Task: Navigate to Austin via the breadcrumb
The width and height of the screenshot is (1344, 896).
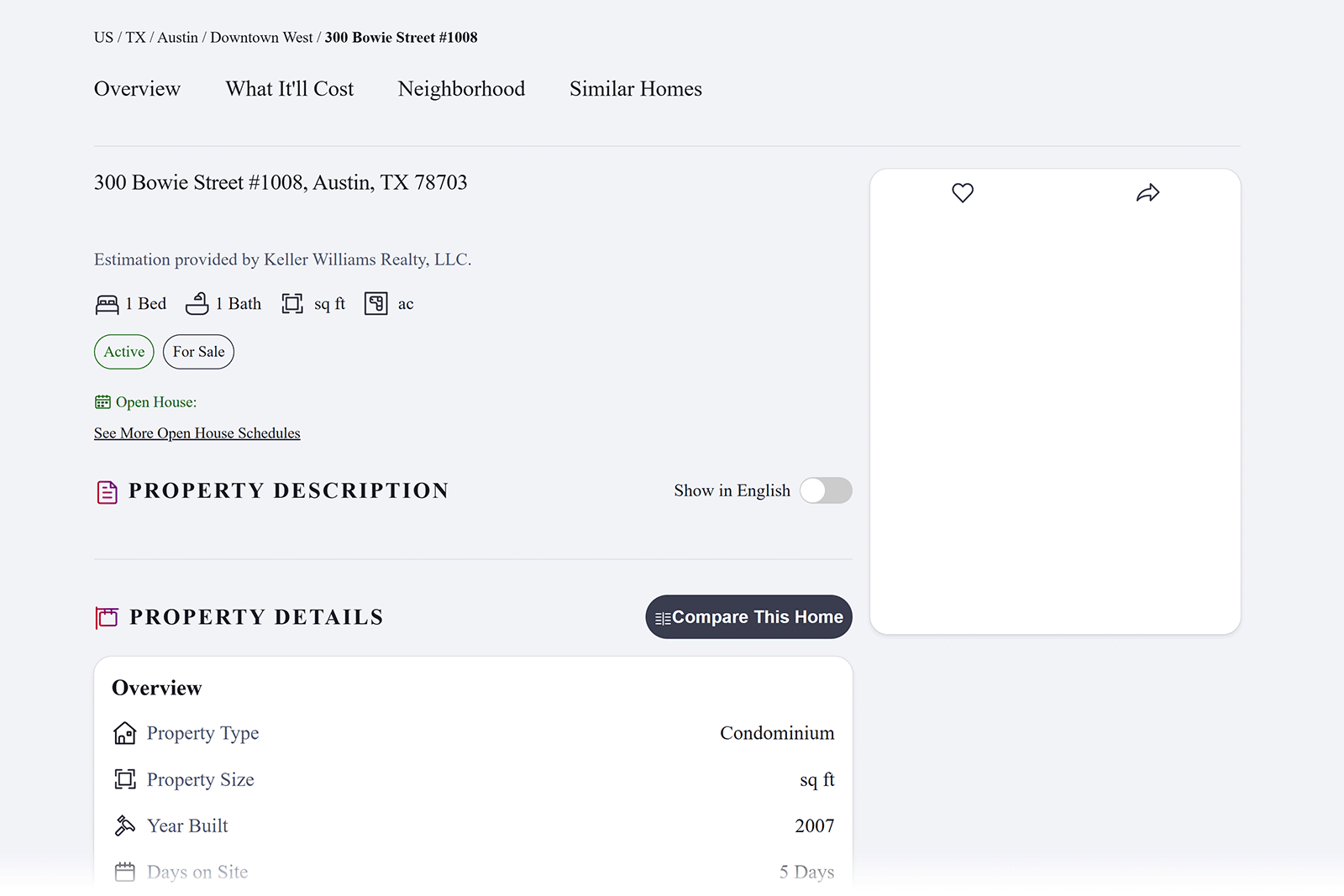Action: coord(178,37)
